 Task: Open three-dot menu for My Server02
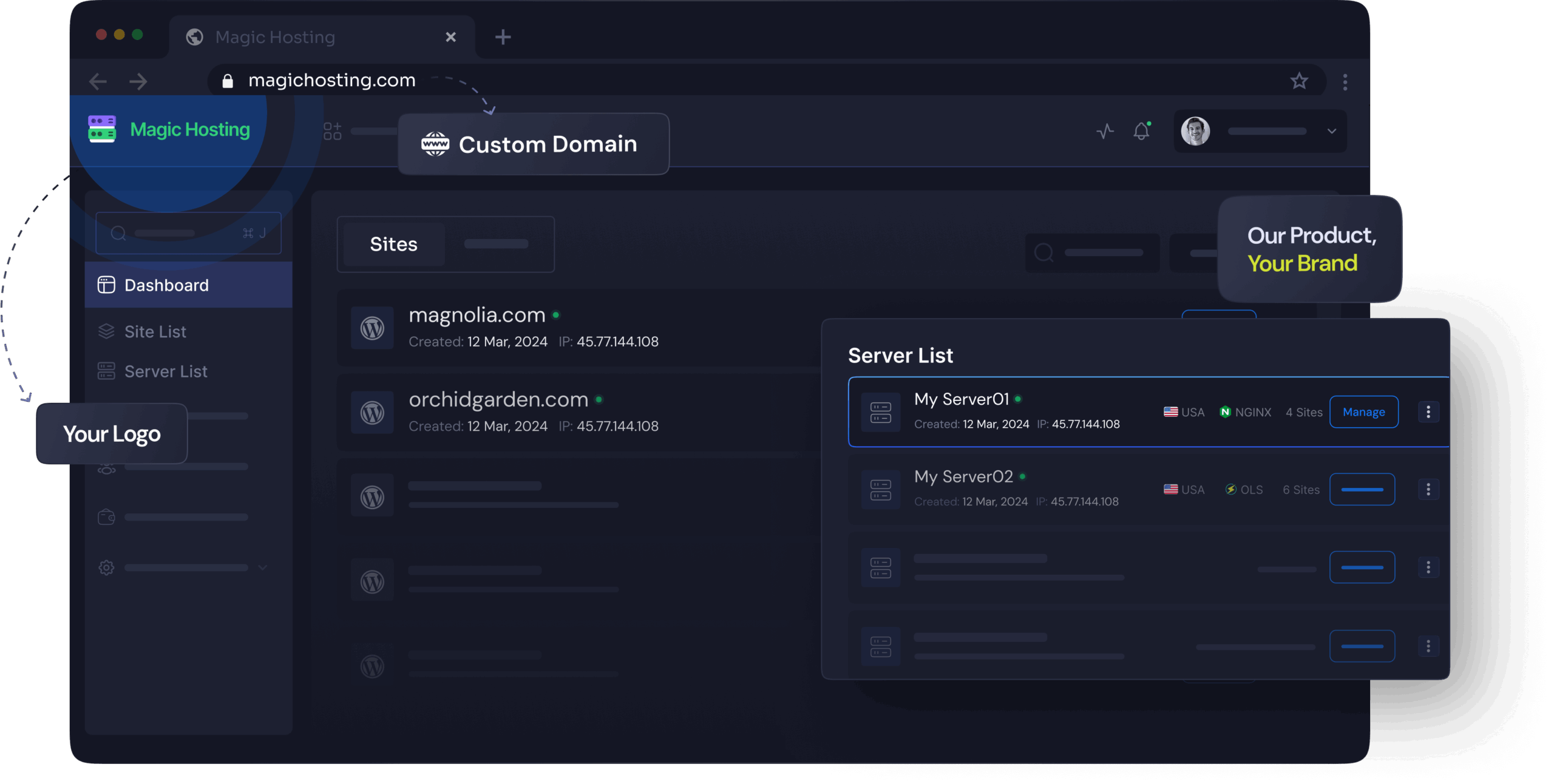(1428, 489)
